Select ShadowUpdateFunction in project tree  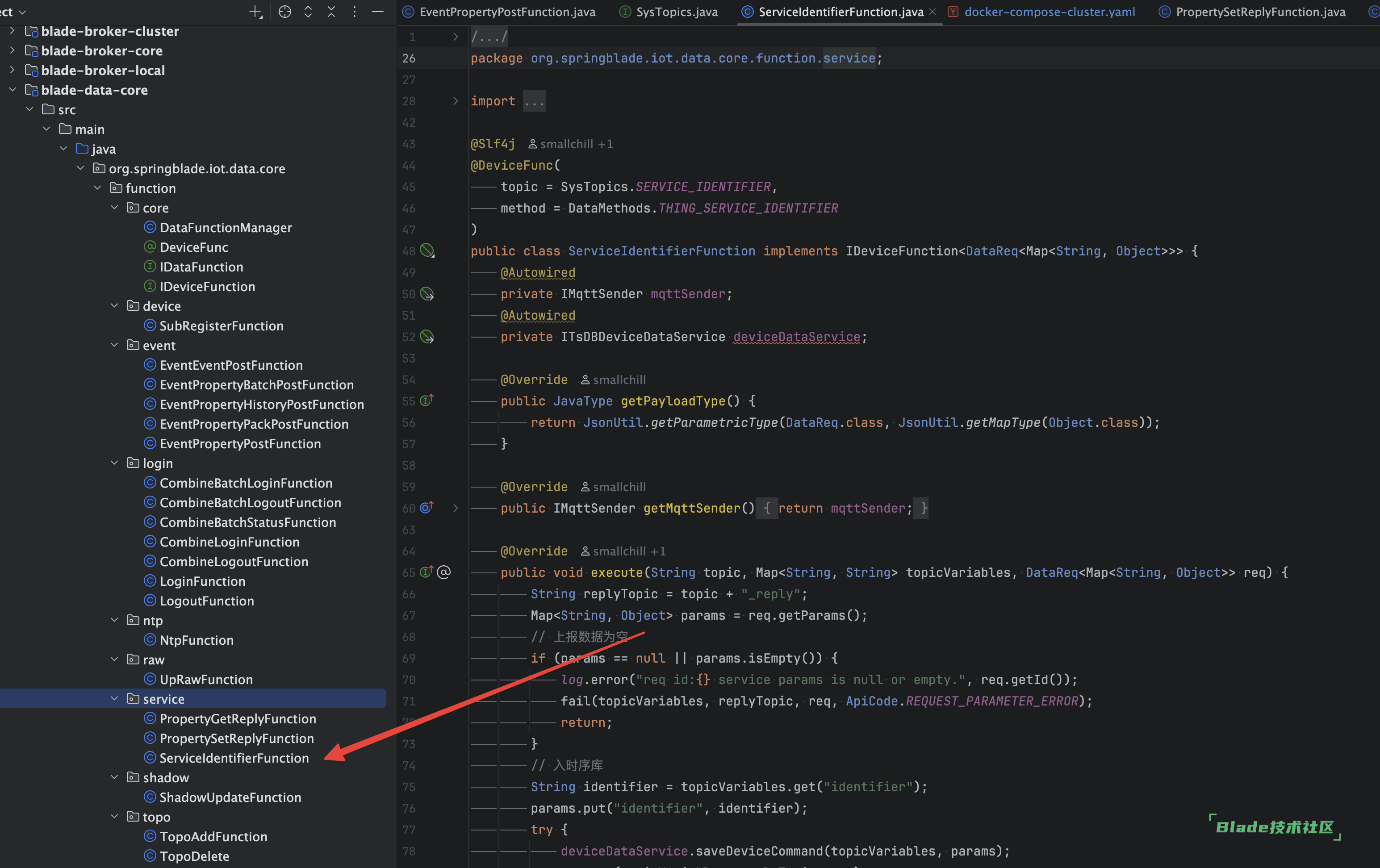[x=230, y=797]
